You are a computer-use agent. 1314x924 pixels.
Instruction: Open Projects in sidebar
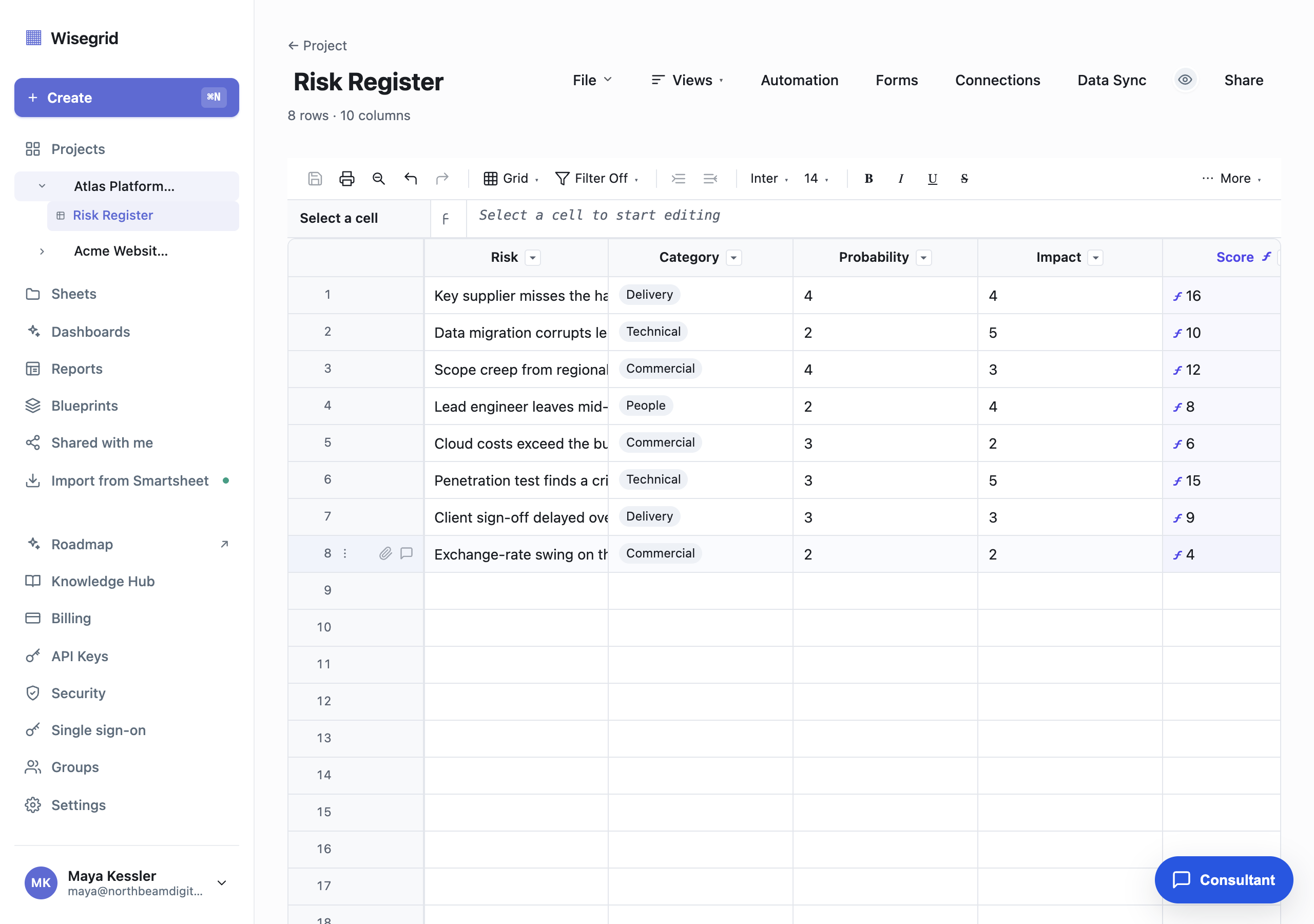127,149
